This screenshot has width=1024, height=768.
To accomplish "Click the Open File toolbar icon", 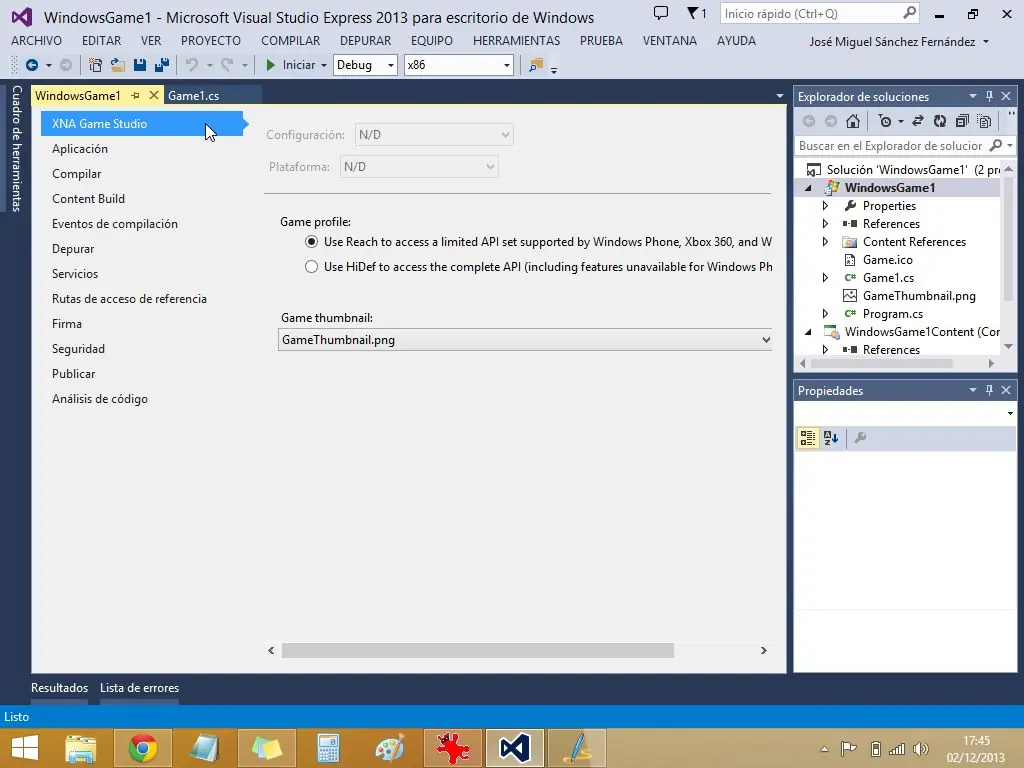I will click(x=117, y=65).
